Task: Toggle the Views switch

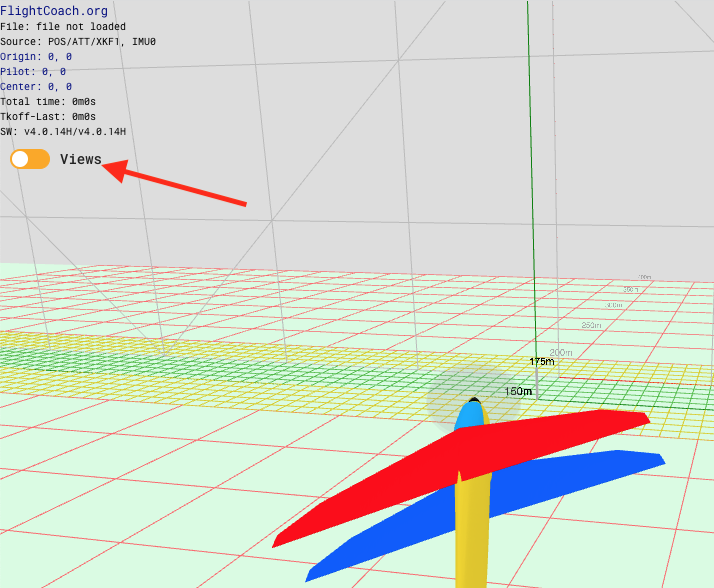Action: 30,159
